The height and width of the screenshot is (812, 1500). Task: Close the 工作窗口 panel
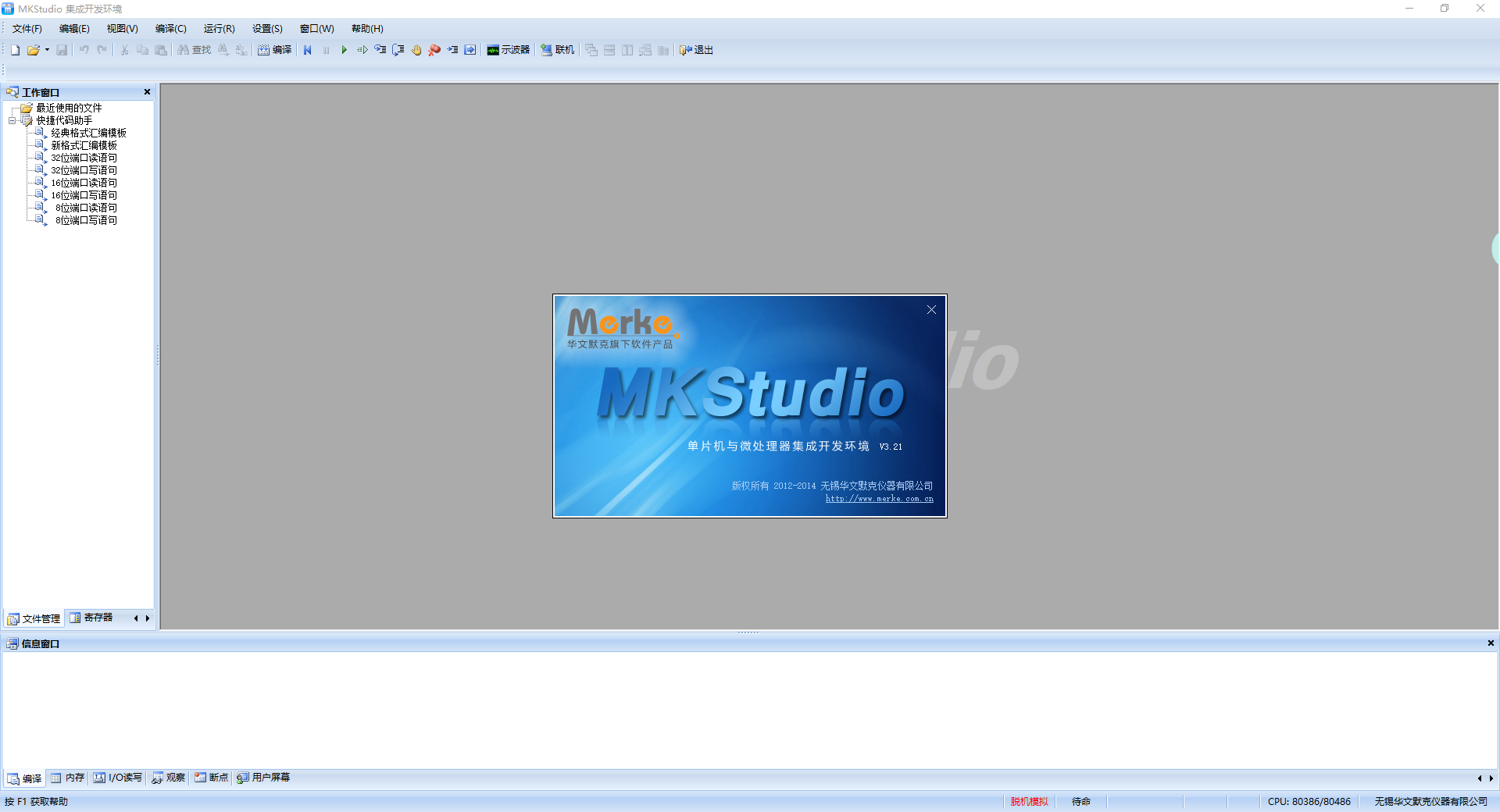coord(147,92)
